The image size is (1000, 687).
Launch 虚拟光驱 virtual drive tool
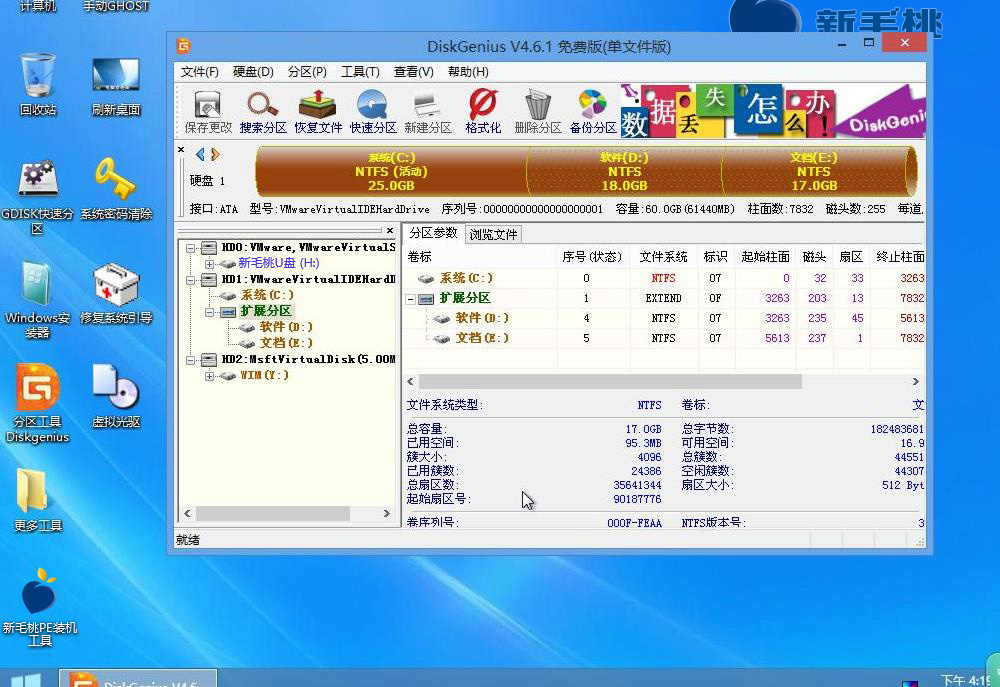pyautogui.click(x=116, y=396)
